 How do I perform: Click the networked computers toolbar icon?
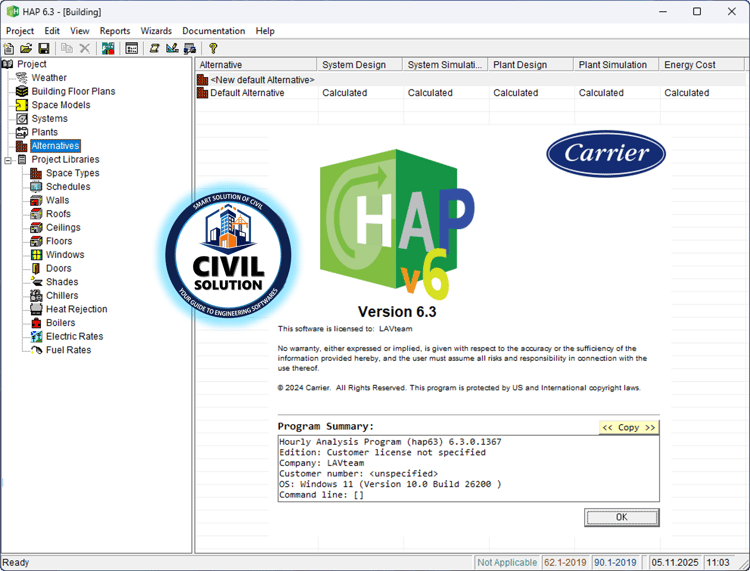tap(190, 48)
